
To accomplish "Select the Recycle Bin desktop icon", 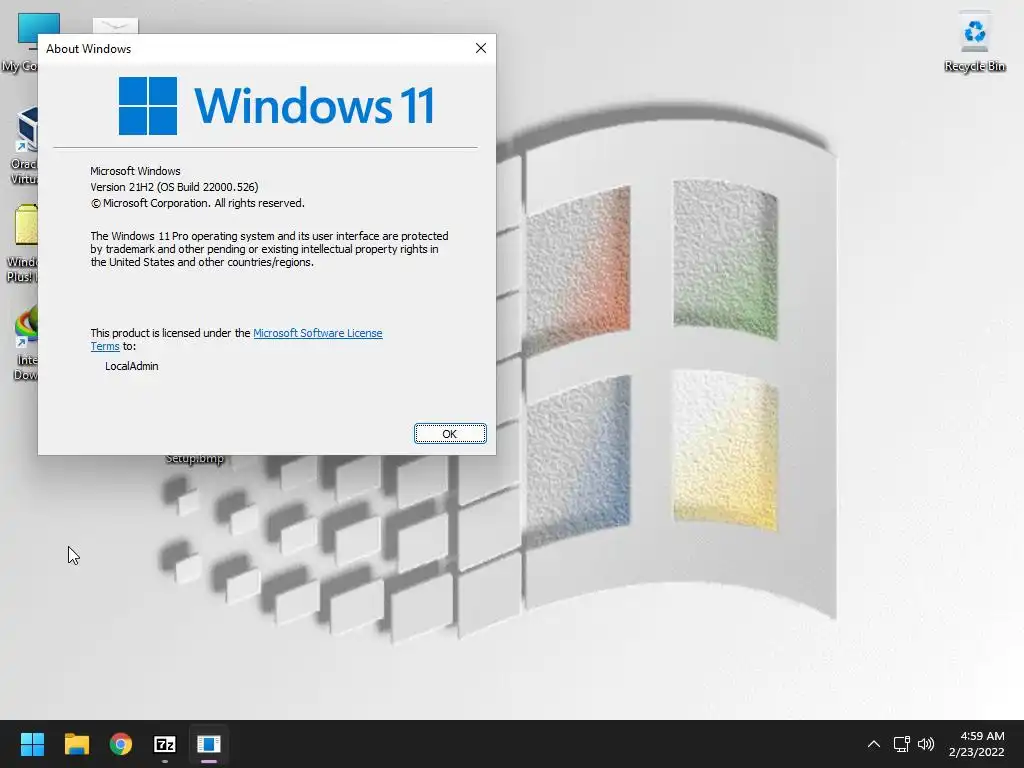I will 974,42.
